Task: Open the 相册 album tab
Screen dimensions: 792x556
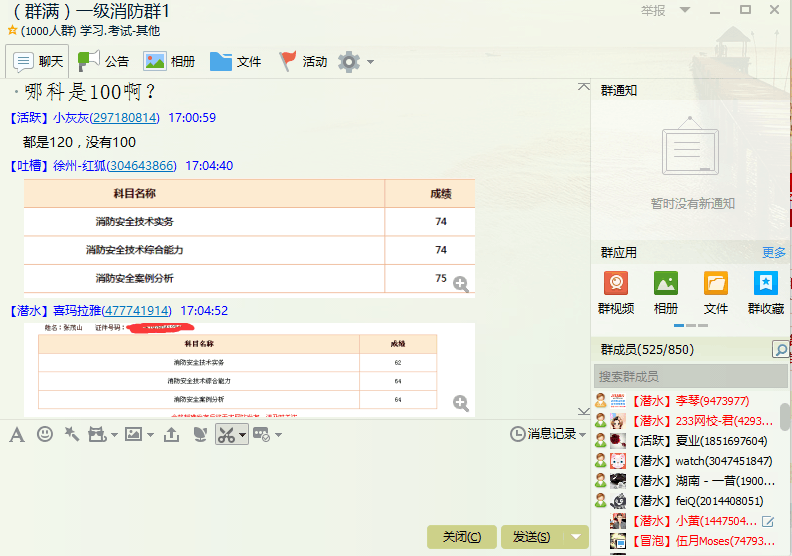Action: tap(169, 61)
